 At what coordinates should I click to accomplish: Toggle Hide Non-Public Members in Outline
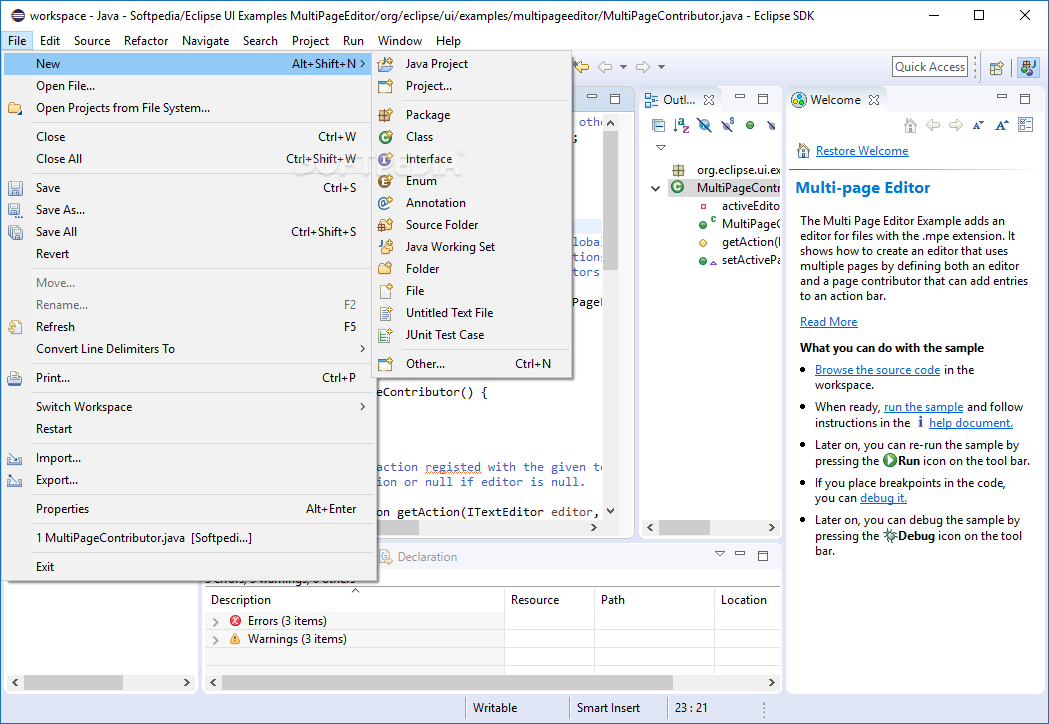tap(750, 125)
